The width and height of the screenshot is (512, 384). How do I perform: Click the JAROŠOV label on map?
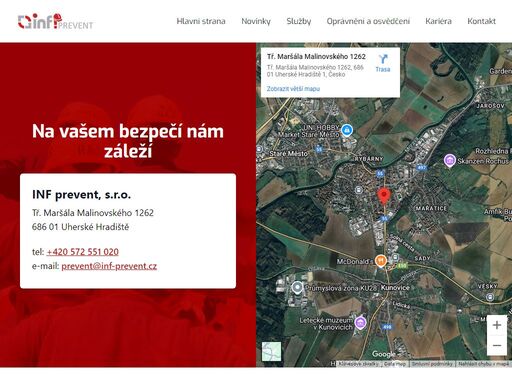(490, 106)
